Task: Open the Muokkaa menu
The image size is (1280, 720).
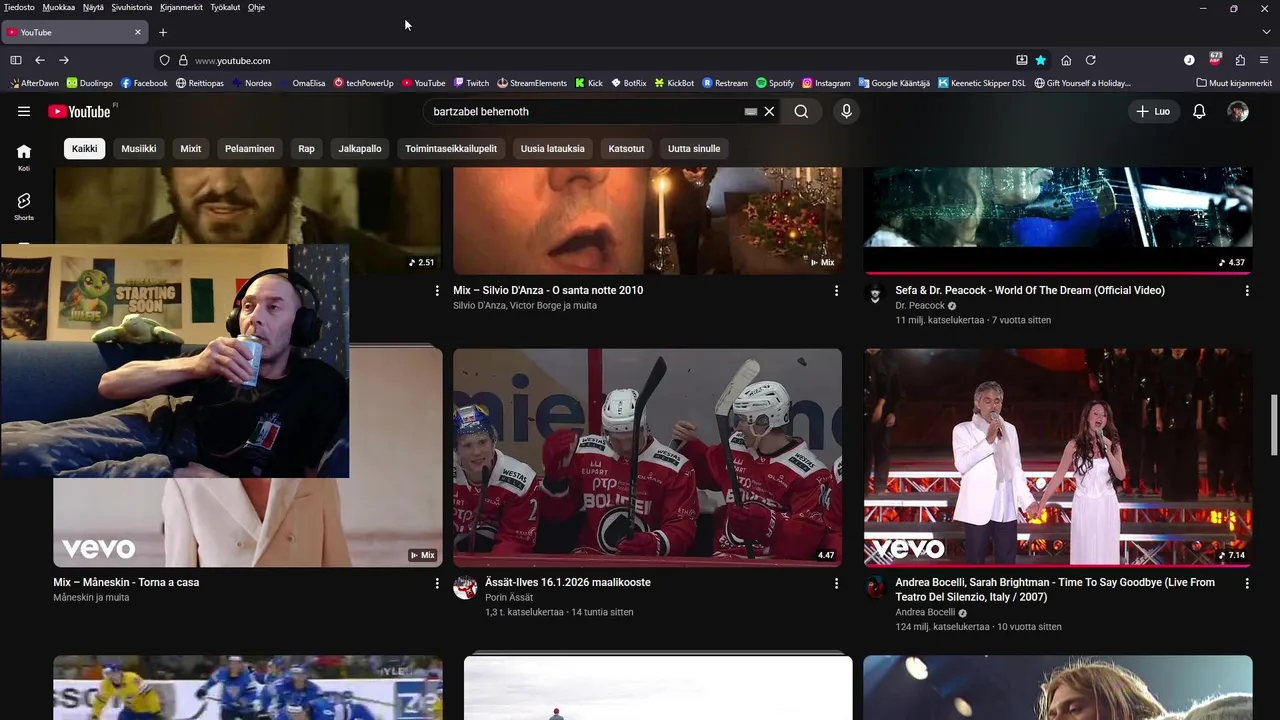Action: (x=59, y=7)
